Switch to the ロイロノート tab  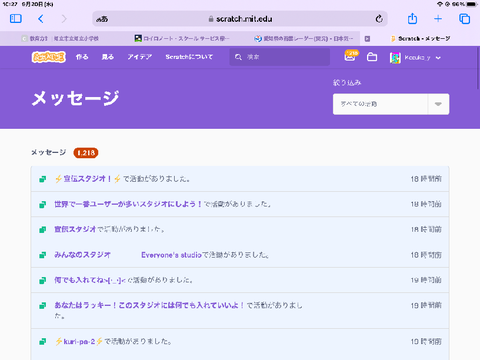click(x=182, y=39)
